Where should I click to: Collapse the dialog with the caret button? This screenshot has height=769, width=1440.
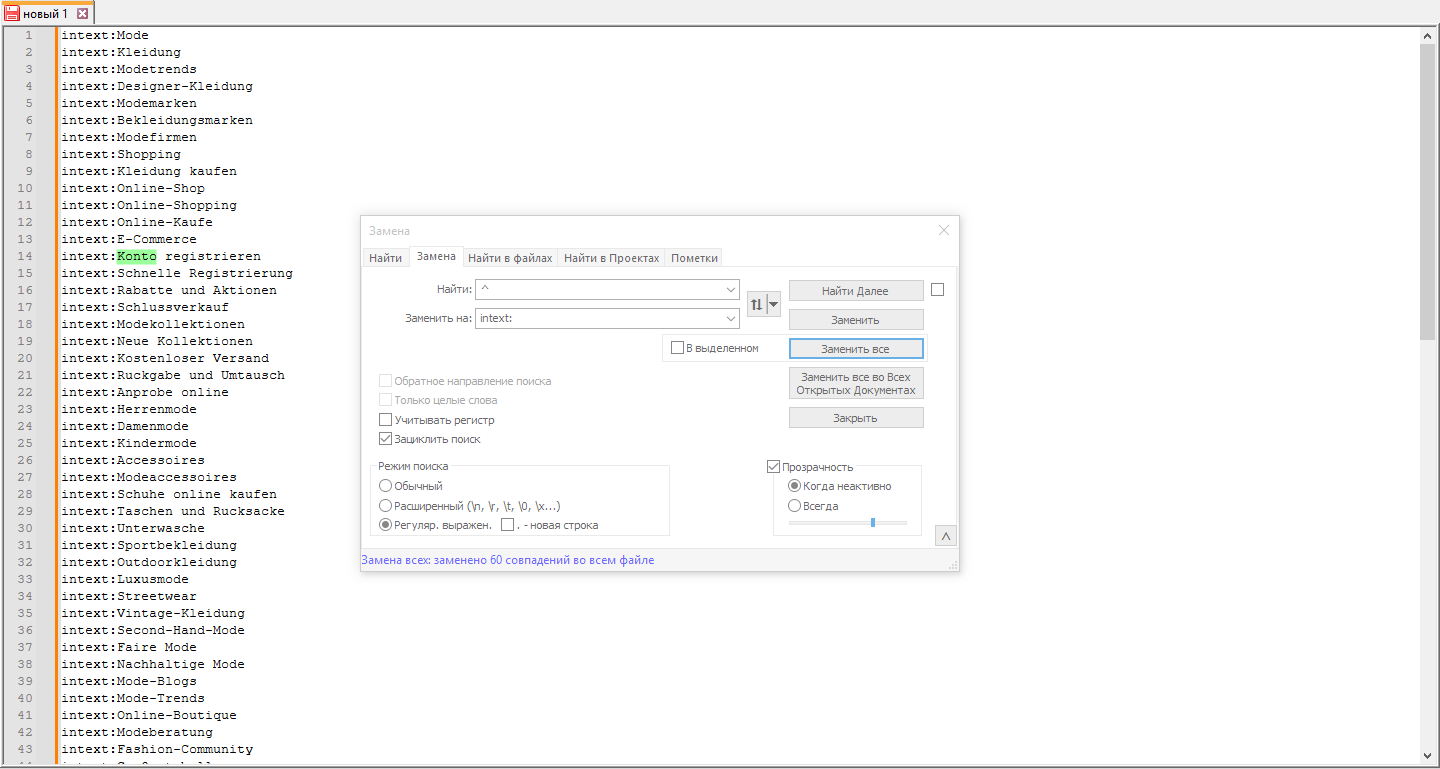pos(946,536)
